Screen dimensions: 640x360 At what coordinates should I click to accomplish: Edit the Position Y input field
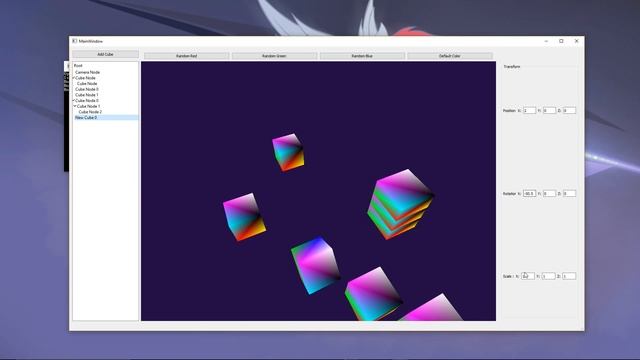[549, 111]
